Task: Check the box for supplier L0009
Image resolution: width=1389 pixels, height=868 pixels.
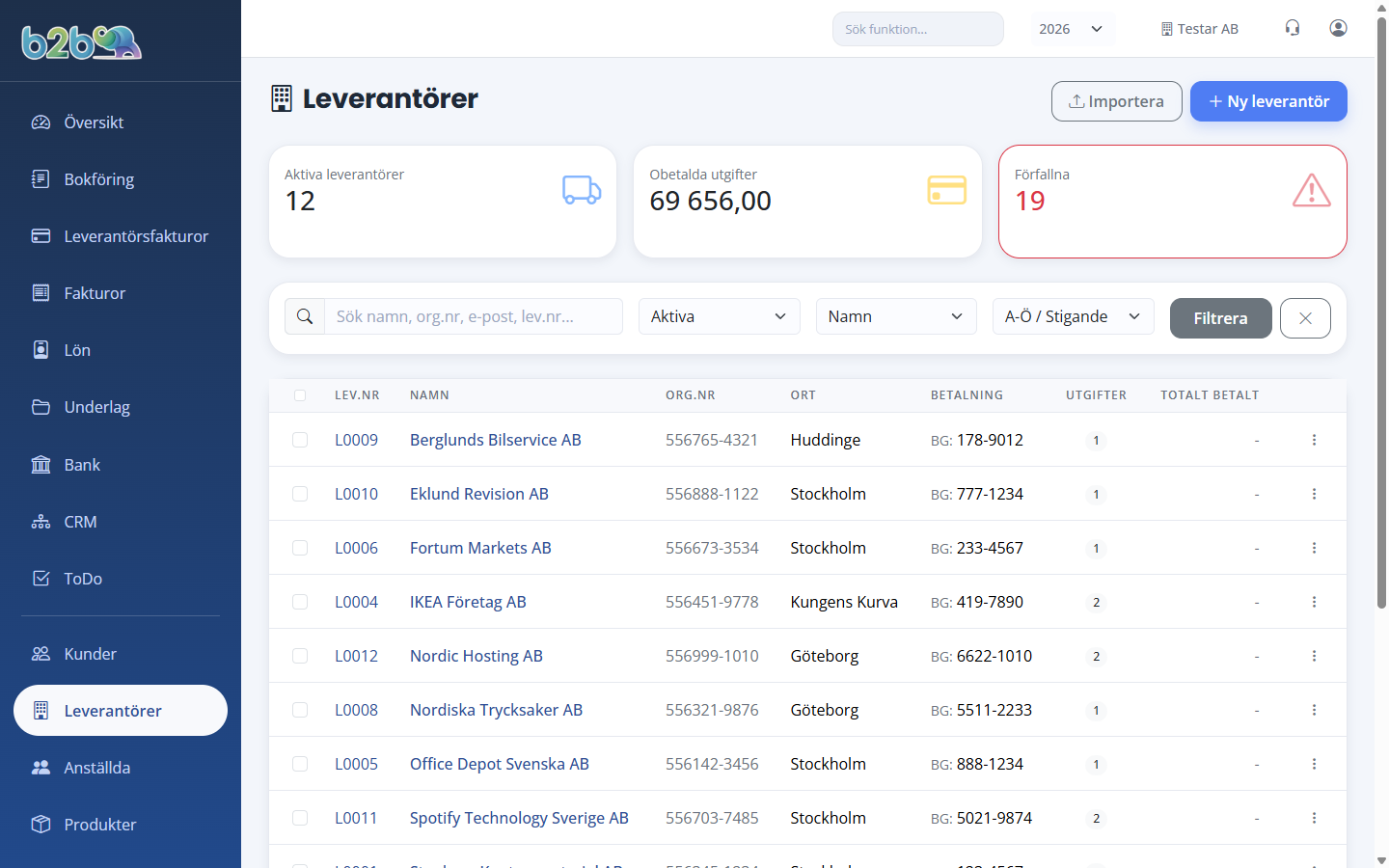Action: pyautogui.click(x=300, y=440)
